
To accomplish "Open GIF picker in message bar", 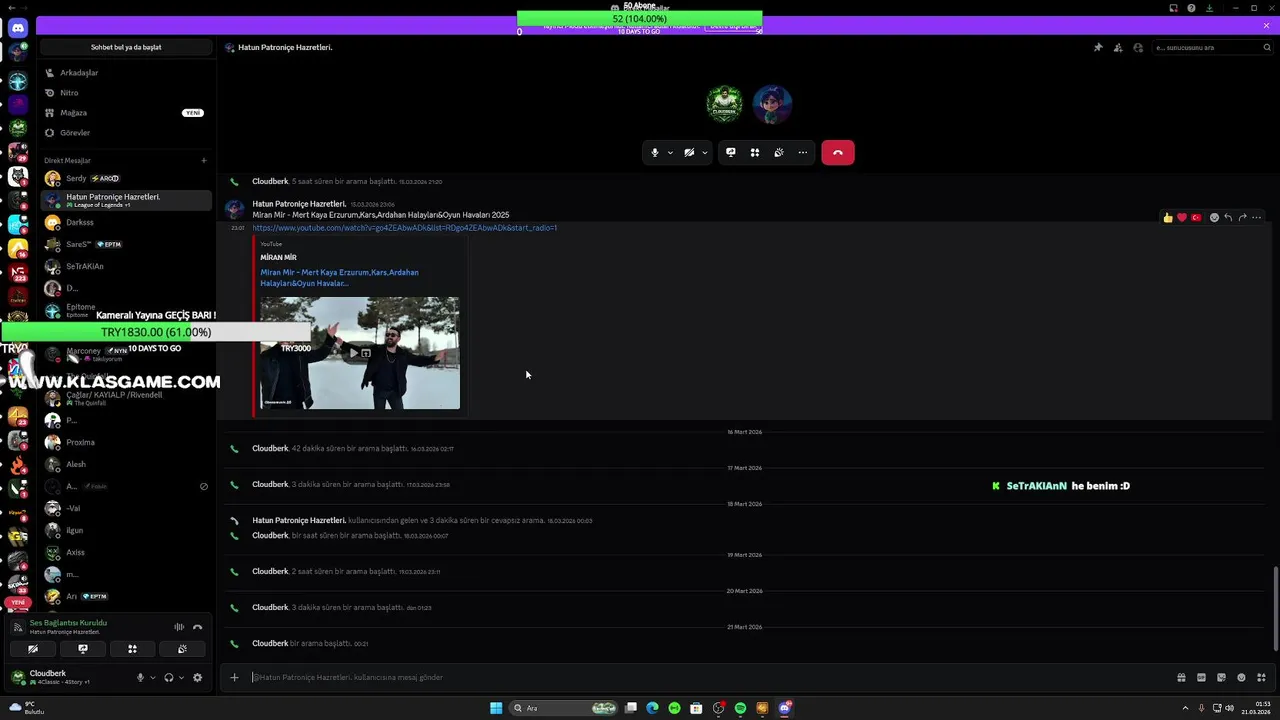I will coord(1201,677).
